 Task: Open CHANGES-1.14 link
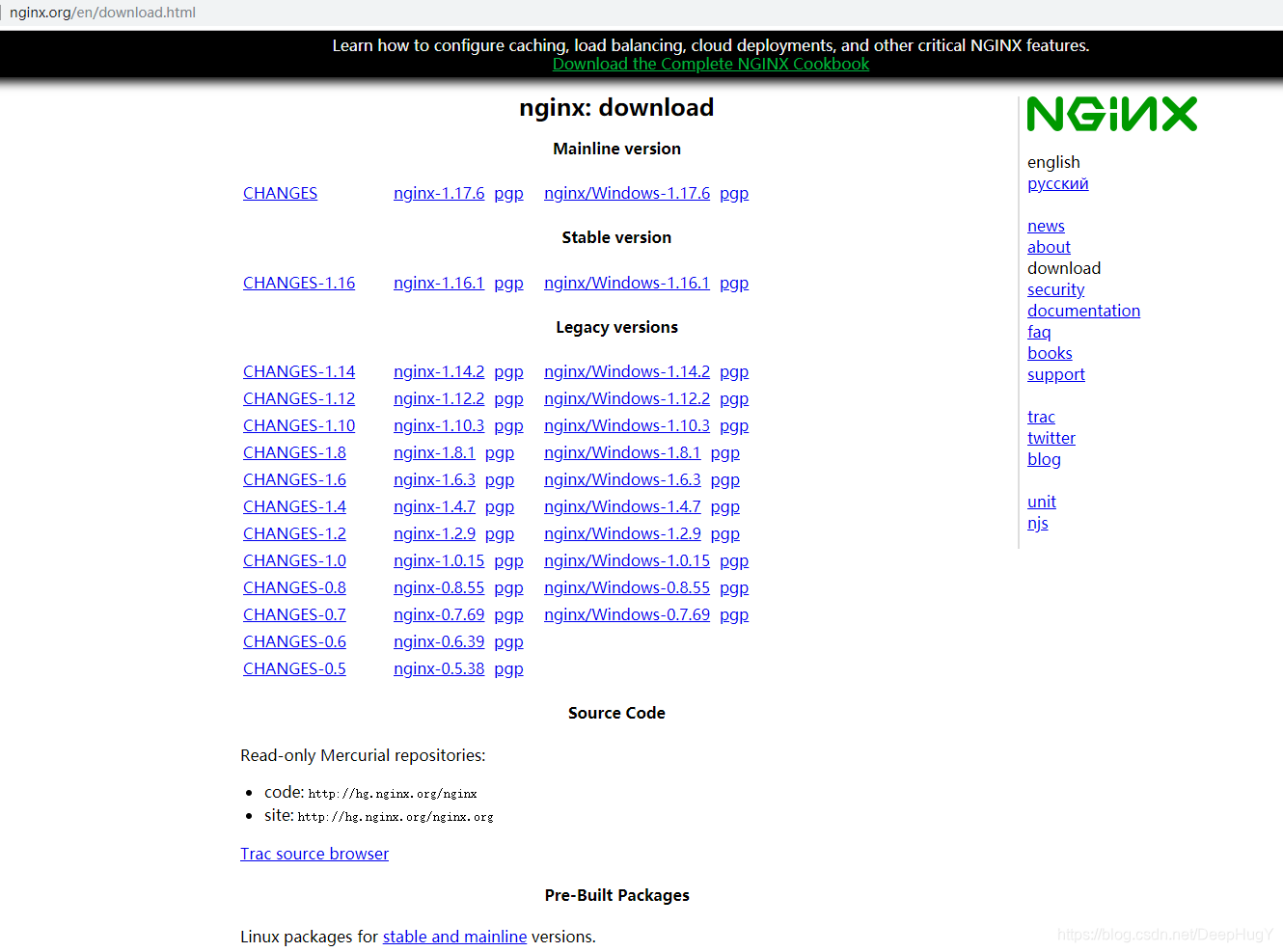coord(299,371)
